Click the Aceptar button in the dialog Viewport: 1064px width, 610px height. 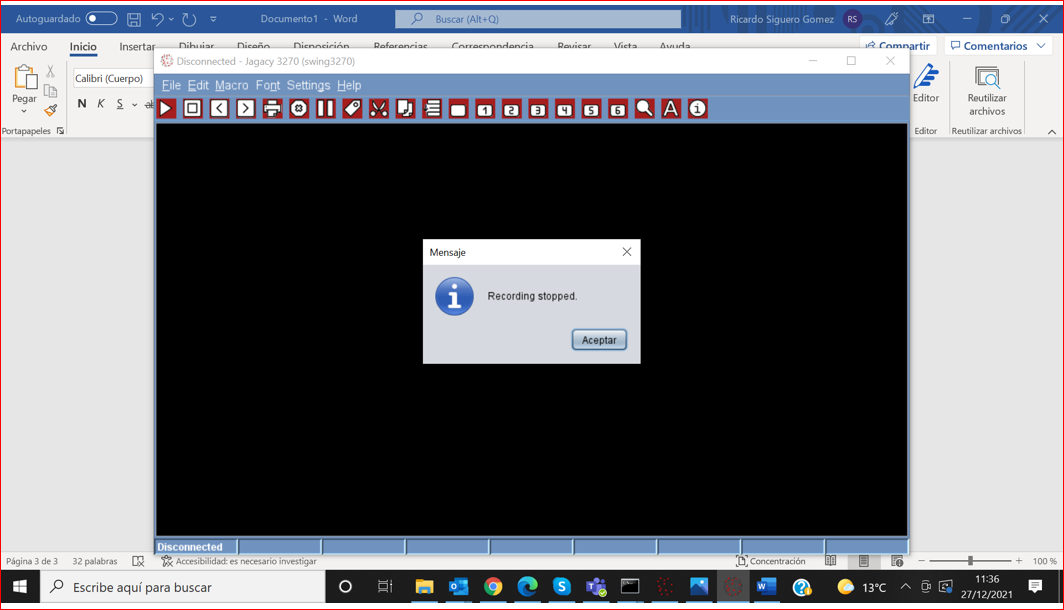[599, 340]
